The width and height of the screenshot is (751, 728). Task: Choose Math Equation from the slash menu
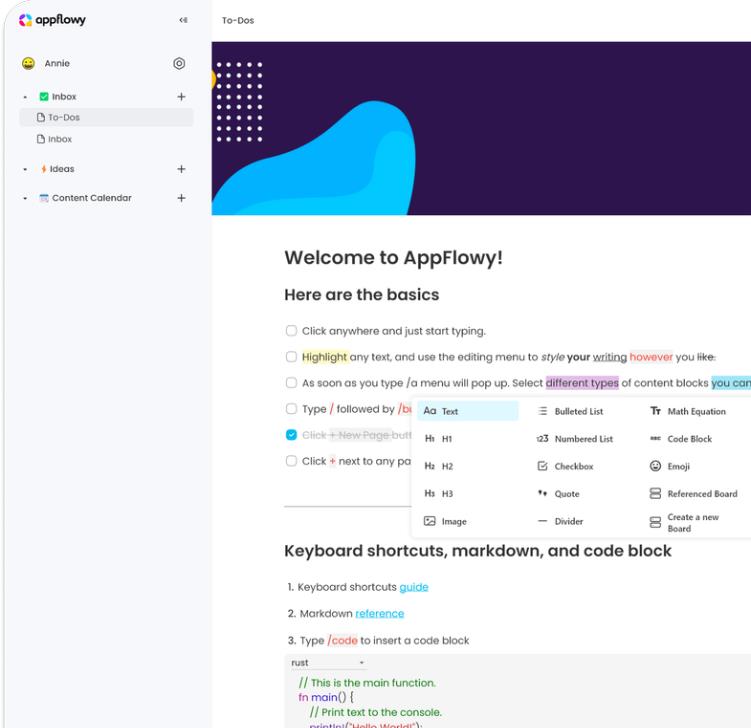tap(696, 411)
